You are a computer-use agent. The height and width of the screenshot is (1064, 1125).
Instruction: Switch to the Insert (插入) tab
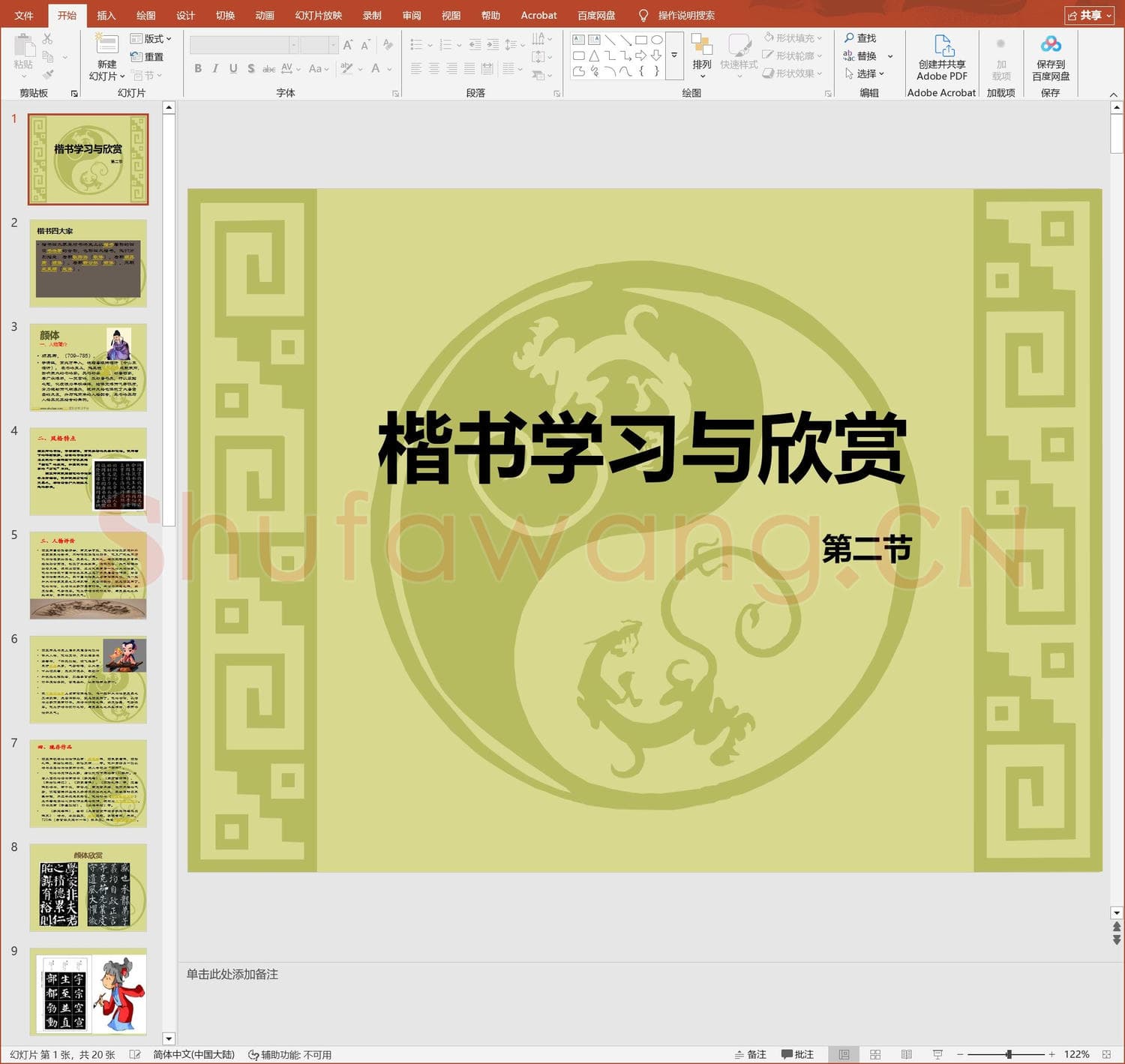click(x=106, y=15)
